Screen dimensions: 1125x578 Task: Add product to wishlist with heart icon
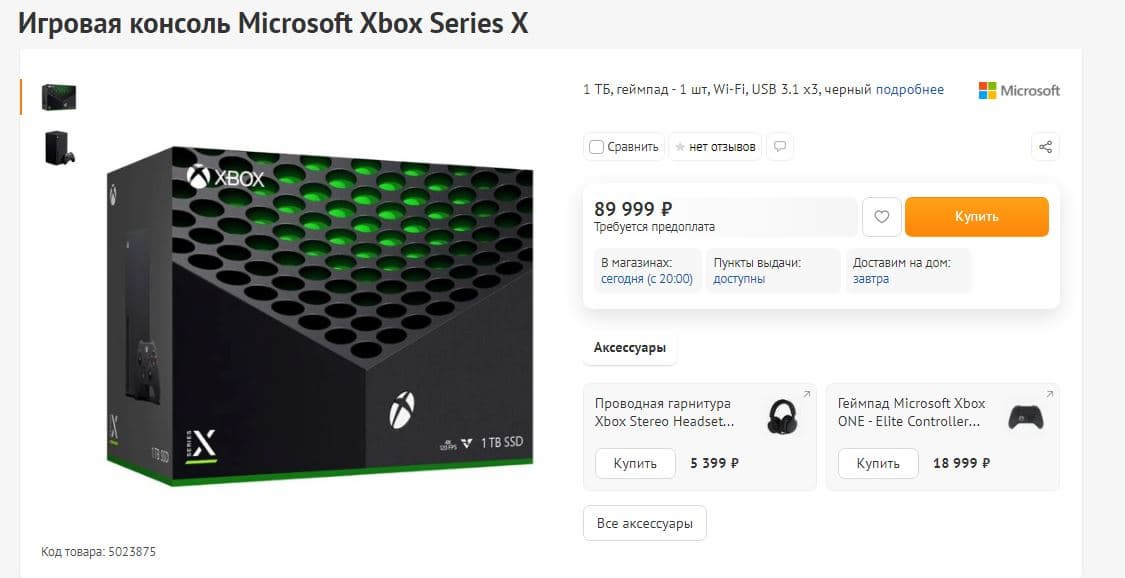click(881, 217)
